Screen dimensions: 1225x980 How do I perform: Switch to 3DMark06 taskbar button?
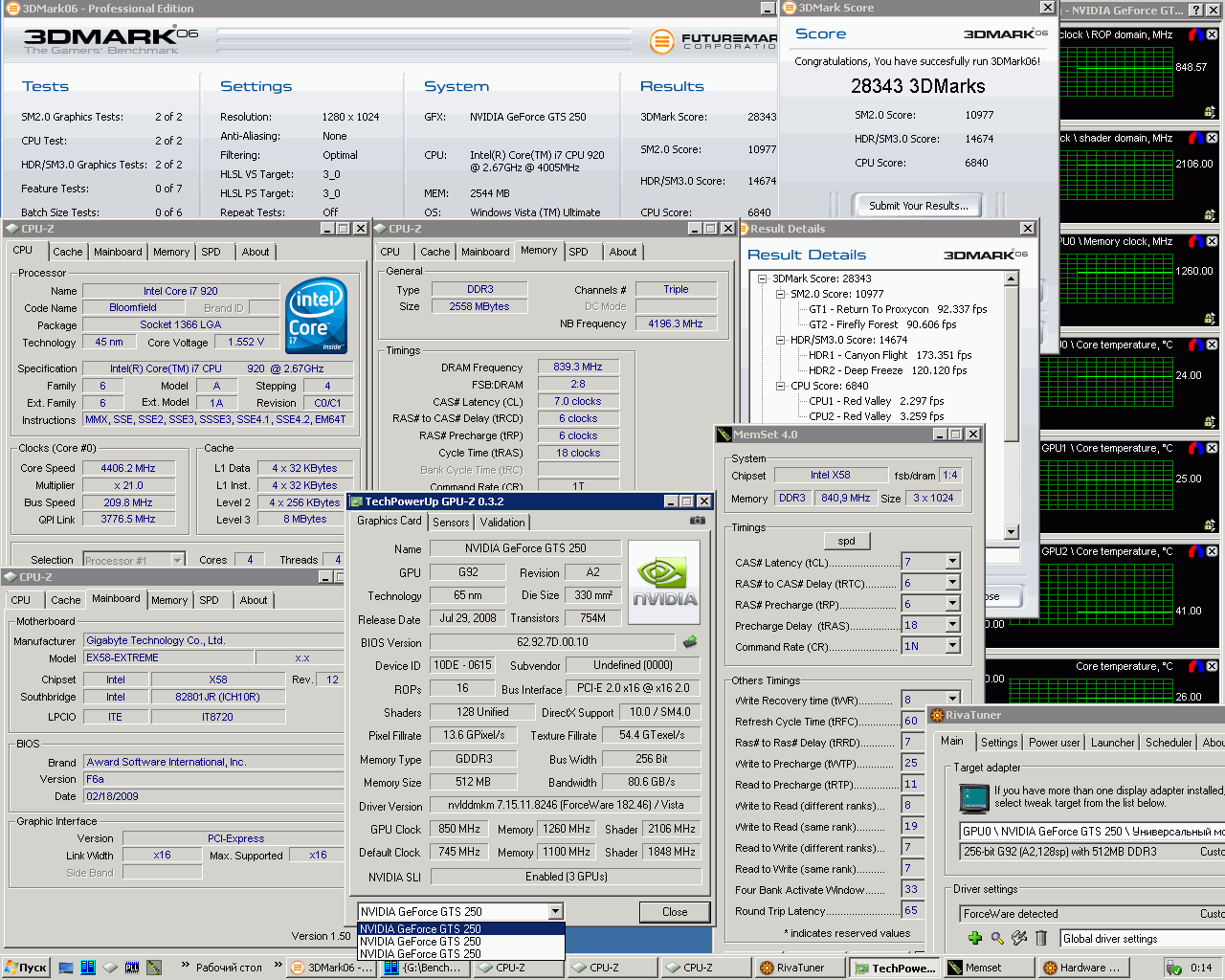[330, 968]
